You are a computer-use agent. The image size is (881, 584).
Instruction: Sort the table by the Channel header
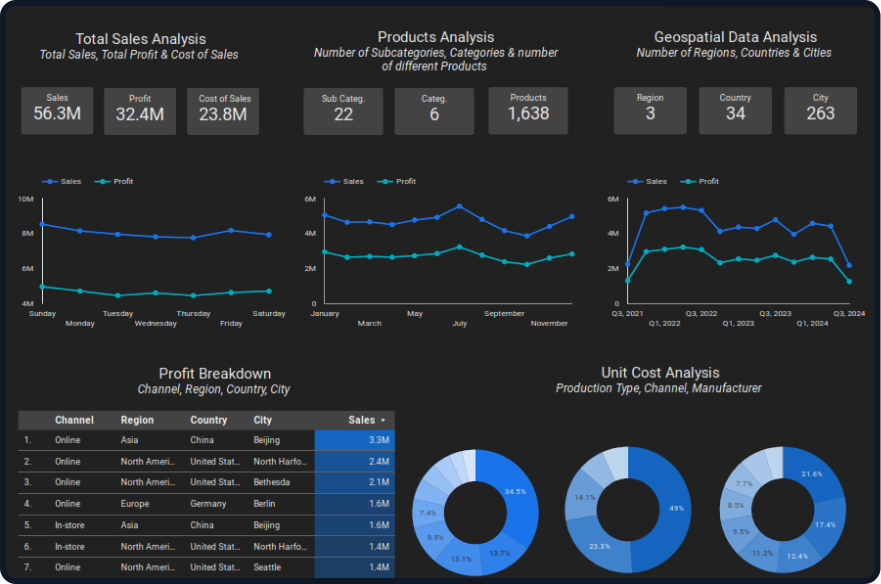74,421
